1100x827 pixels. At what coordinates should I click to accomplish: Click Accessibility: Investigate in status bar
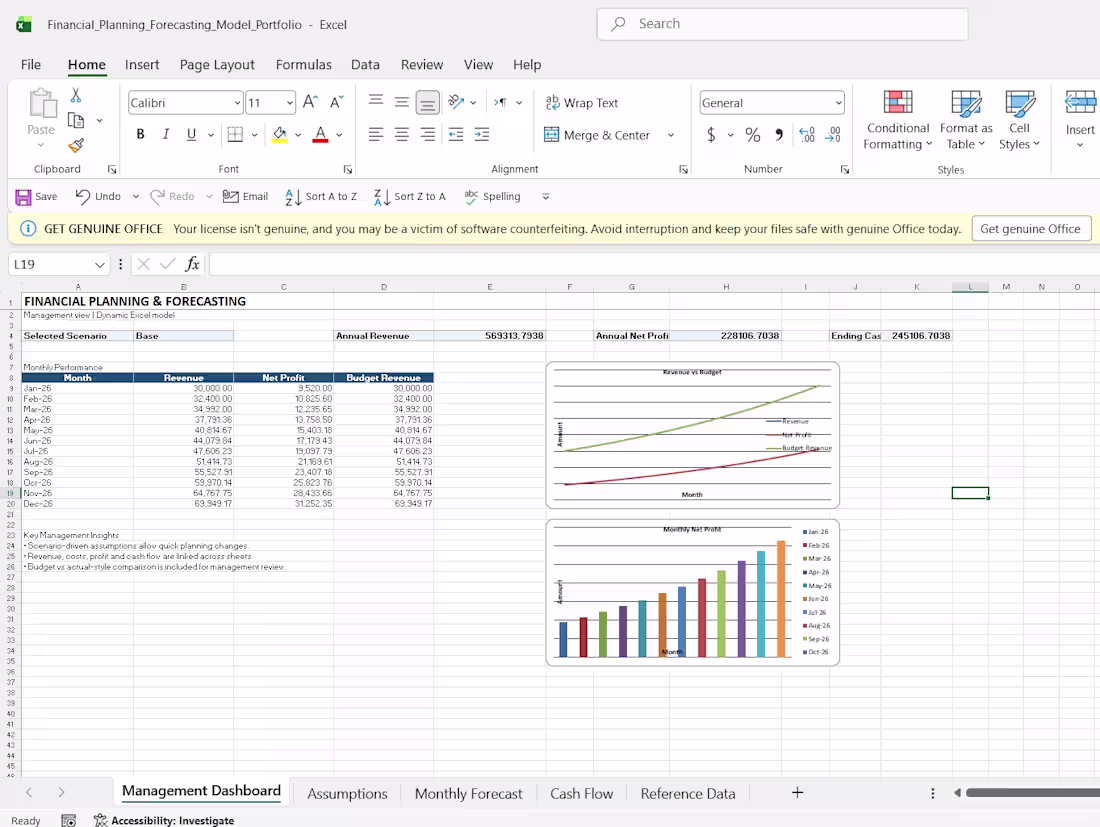pos(164,820)
